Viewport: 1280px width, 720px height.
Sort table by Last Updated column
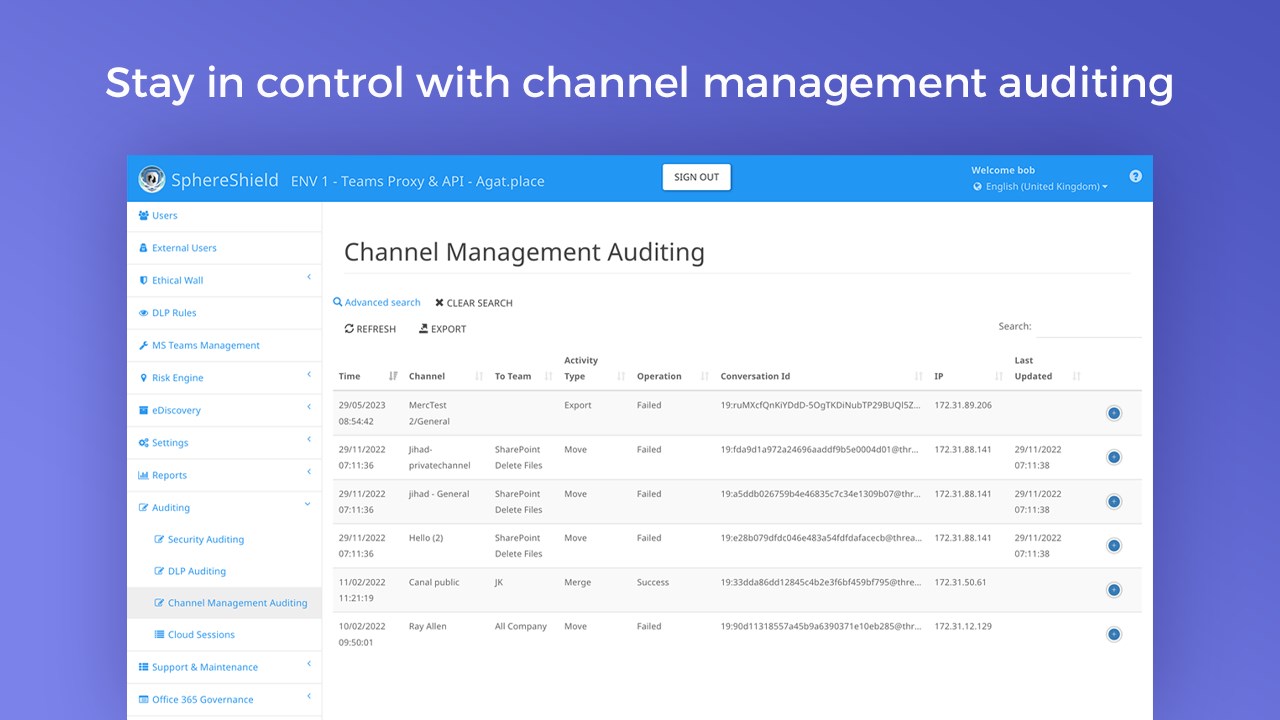pos(1076,377)
